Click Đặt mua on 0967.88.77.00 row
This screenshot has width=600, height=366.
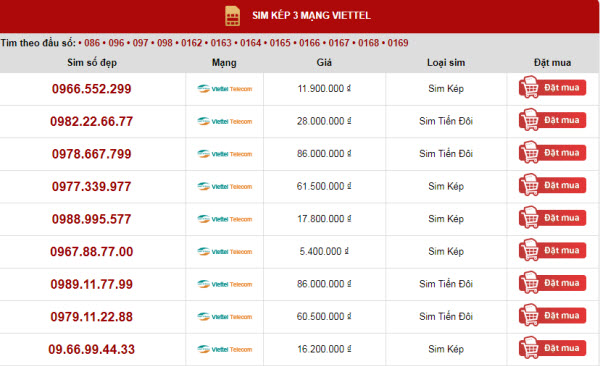click(x=552, y=250)
